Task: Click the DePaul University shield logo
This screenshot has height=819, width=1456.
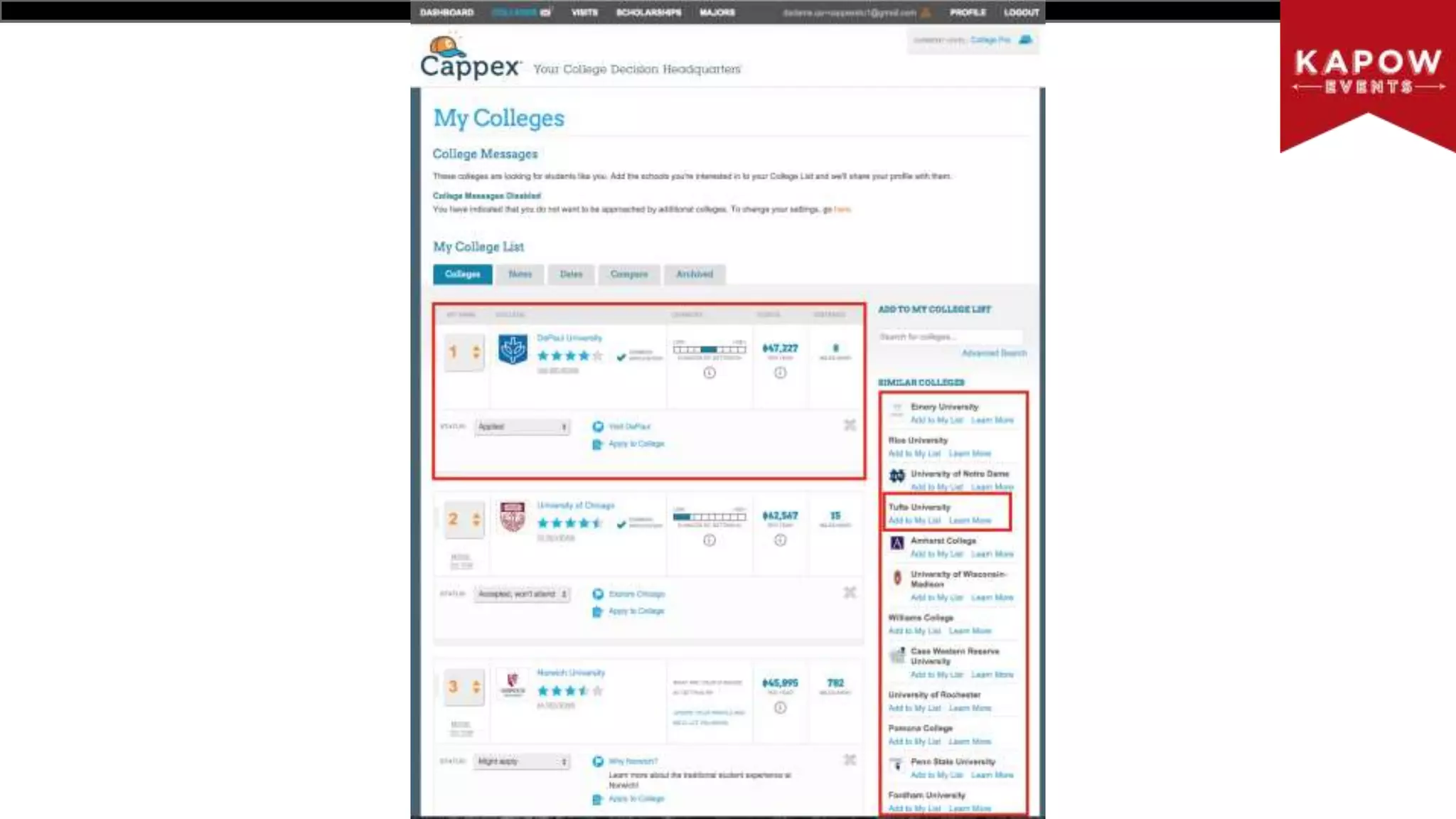Action: pyautogui.click(x=513, y=350)
